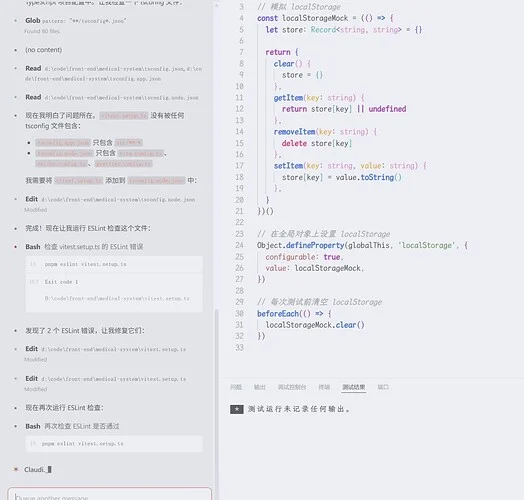
Task: Click 'localStorageMock.clear()' on line 31
Action: [x=315, y=325]
